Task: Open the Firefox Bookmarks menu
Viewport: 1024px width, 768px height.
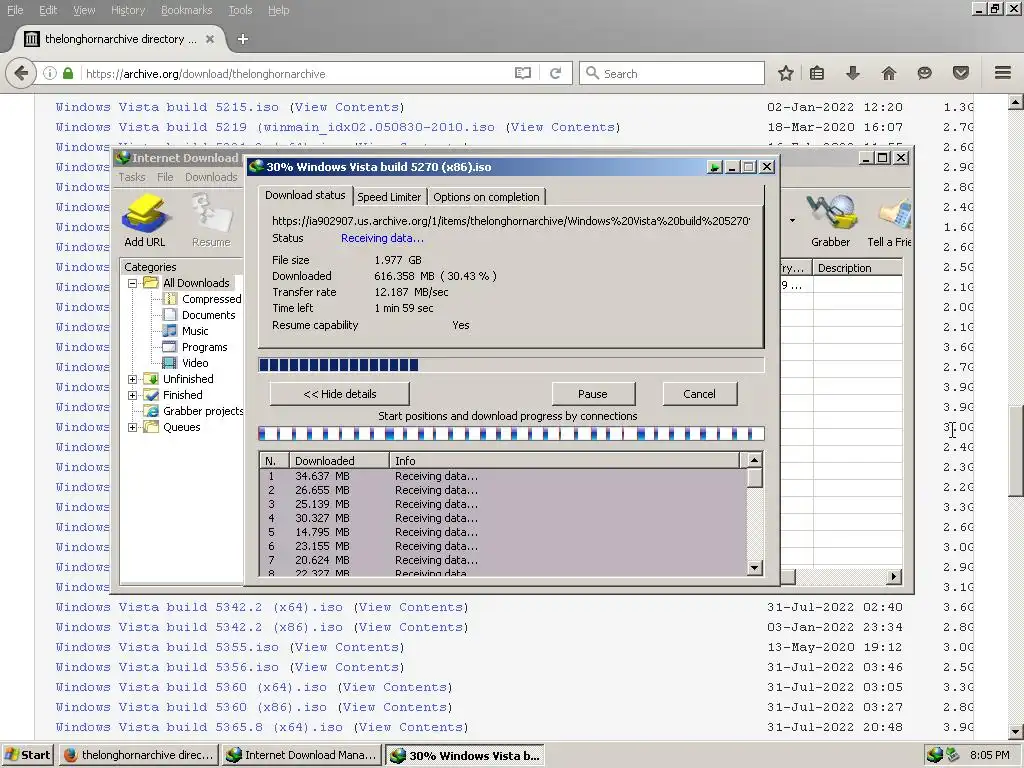Action: 186,10
